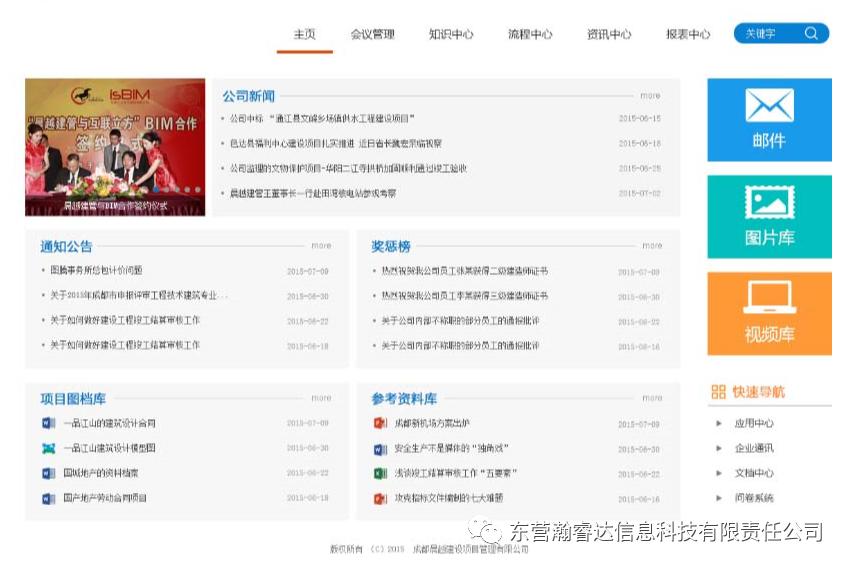Open 文档中心 in quick navigation
The image size is (851, 569).
tap(754, 473)
